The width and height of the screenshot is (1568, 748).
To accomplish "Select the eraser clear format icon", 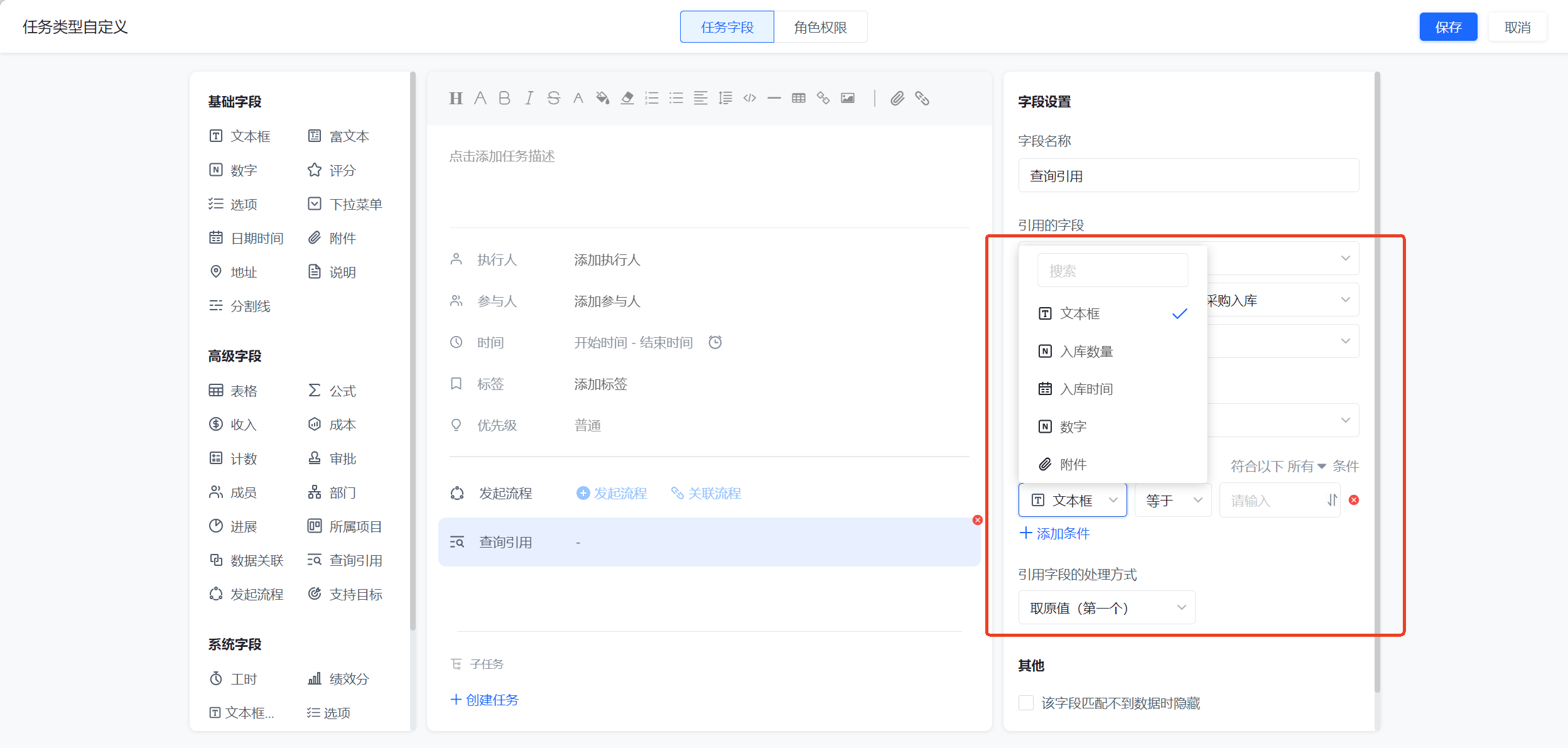I will pos(627,99).
